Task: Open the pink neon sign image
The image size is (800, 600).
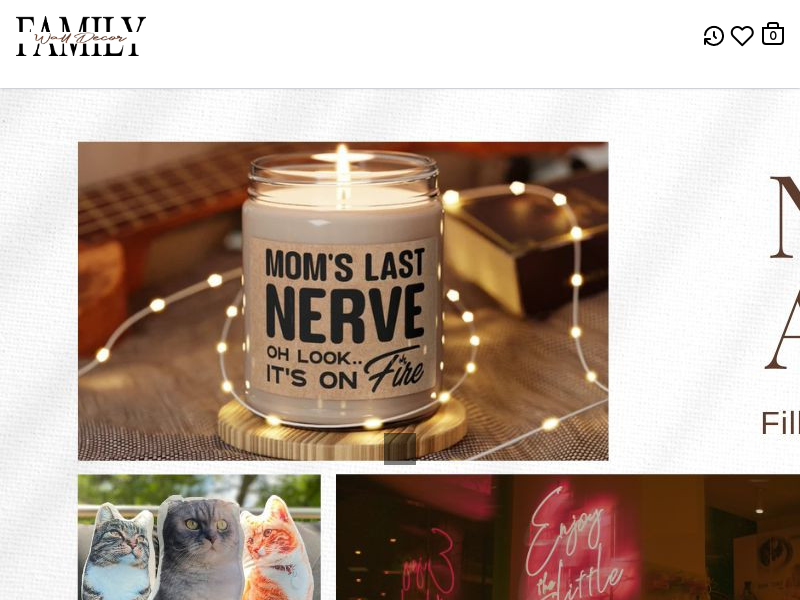Action: 568,537
